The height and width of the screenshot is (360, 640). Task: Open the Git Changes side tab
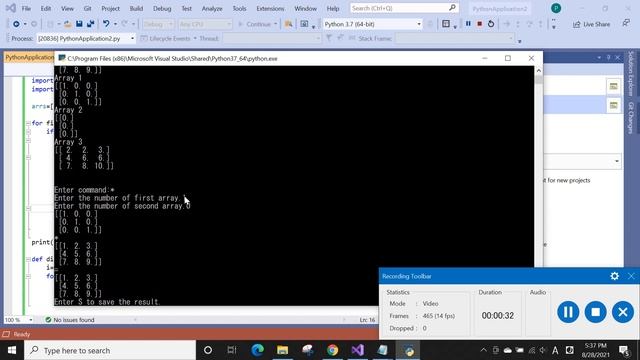tap(631, 118)
